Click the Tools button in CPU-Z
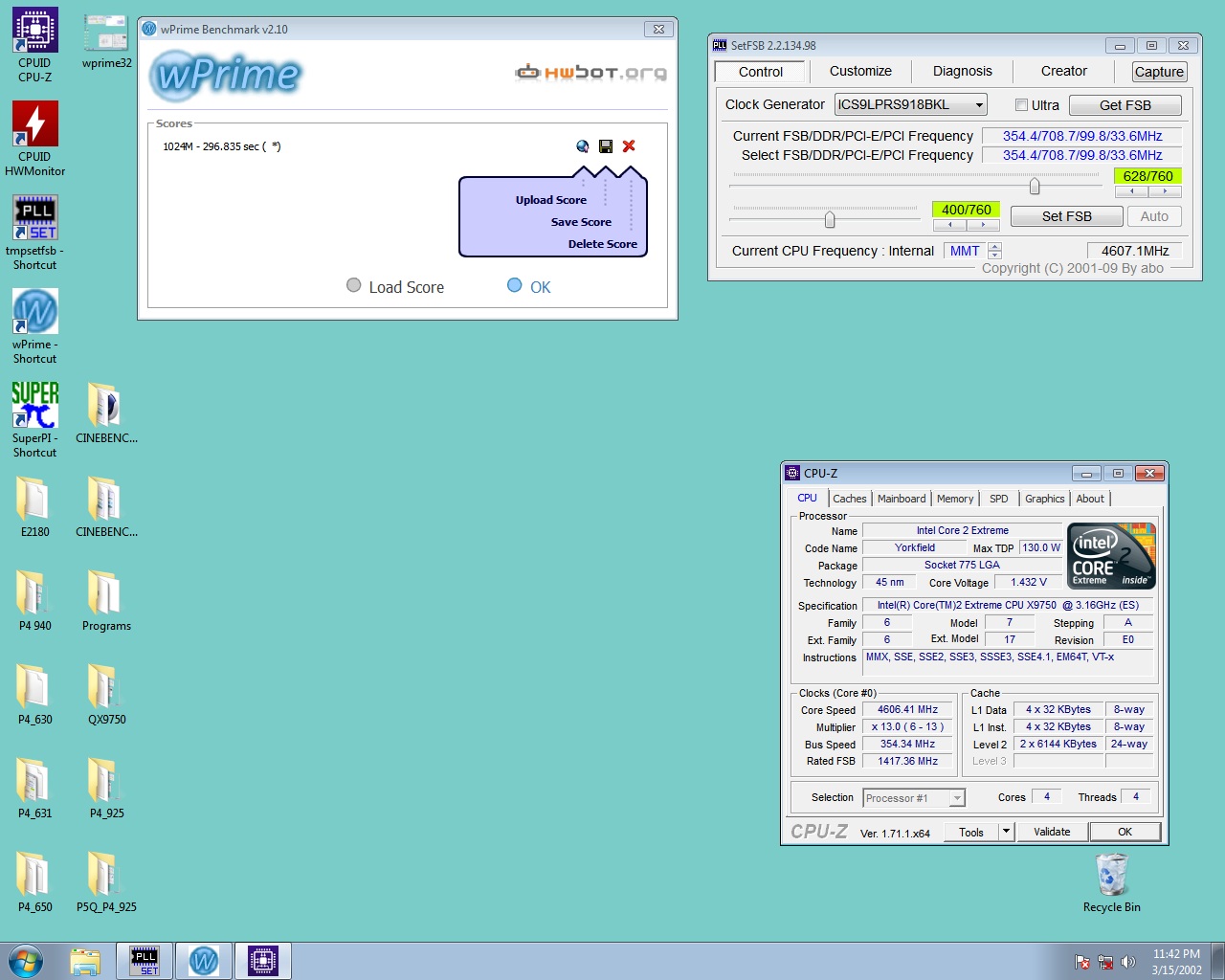This screenshot has width=1225, height=980. click(971, 832)
